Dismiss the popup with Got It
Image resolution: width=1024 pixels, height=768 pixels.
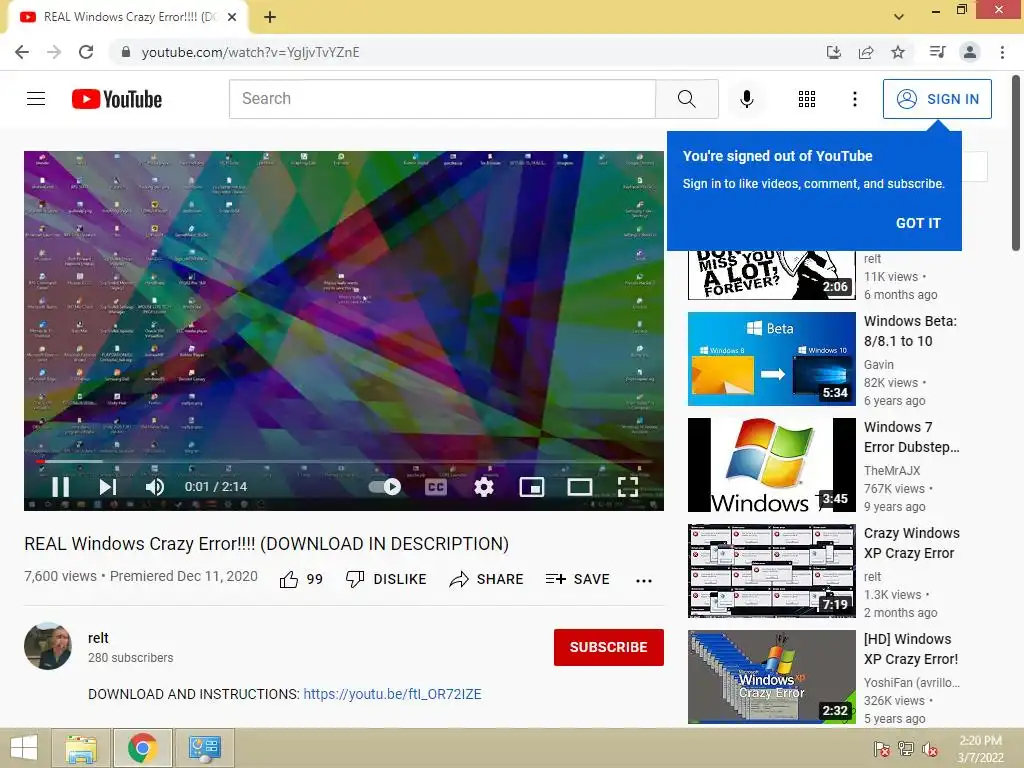918,223
